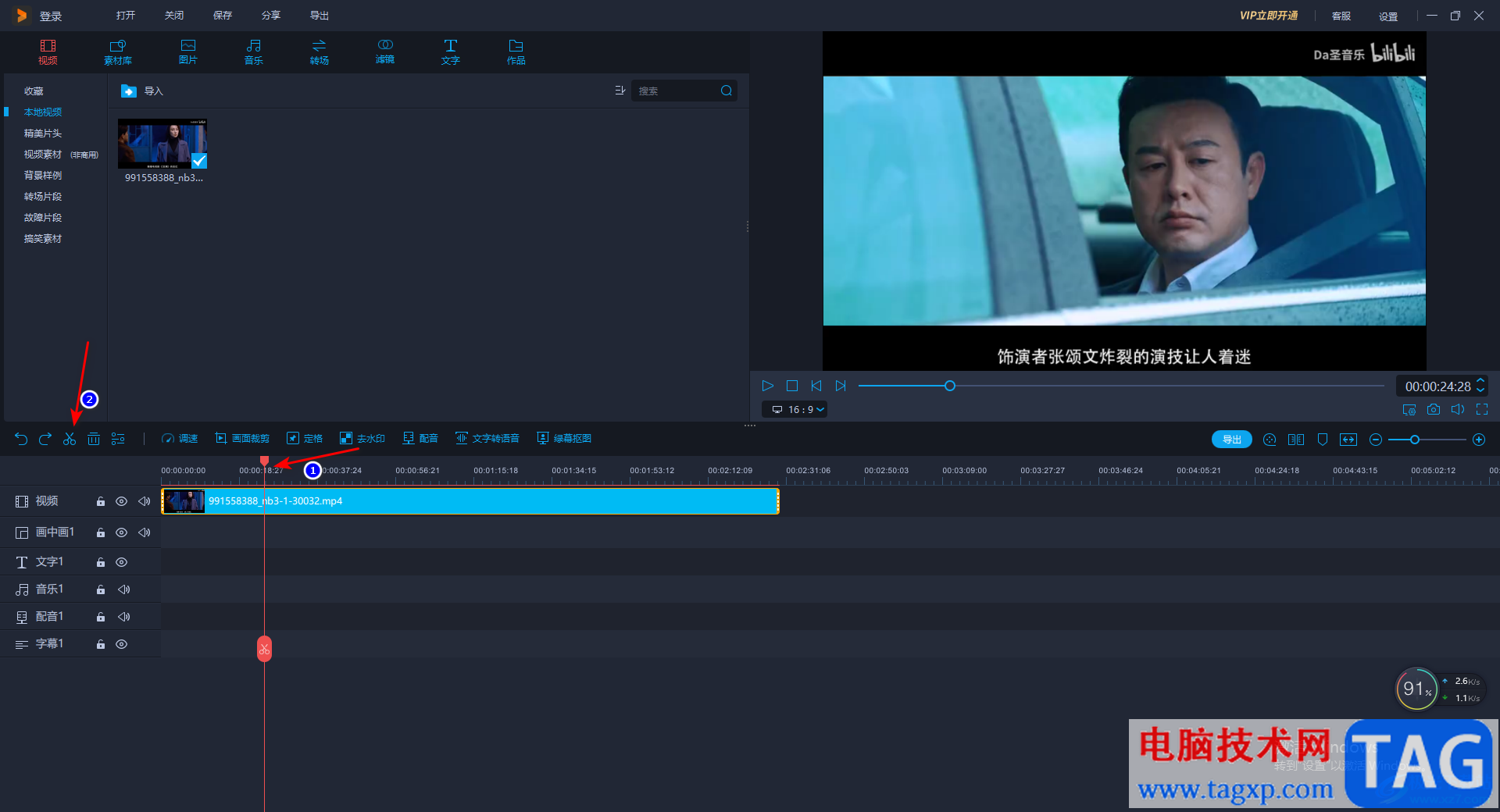Viewport: 1500px width, 812px height.
Task: Switch to the 滤镜 tab
Action: (x=385, y=52)
